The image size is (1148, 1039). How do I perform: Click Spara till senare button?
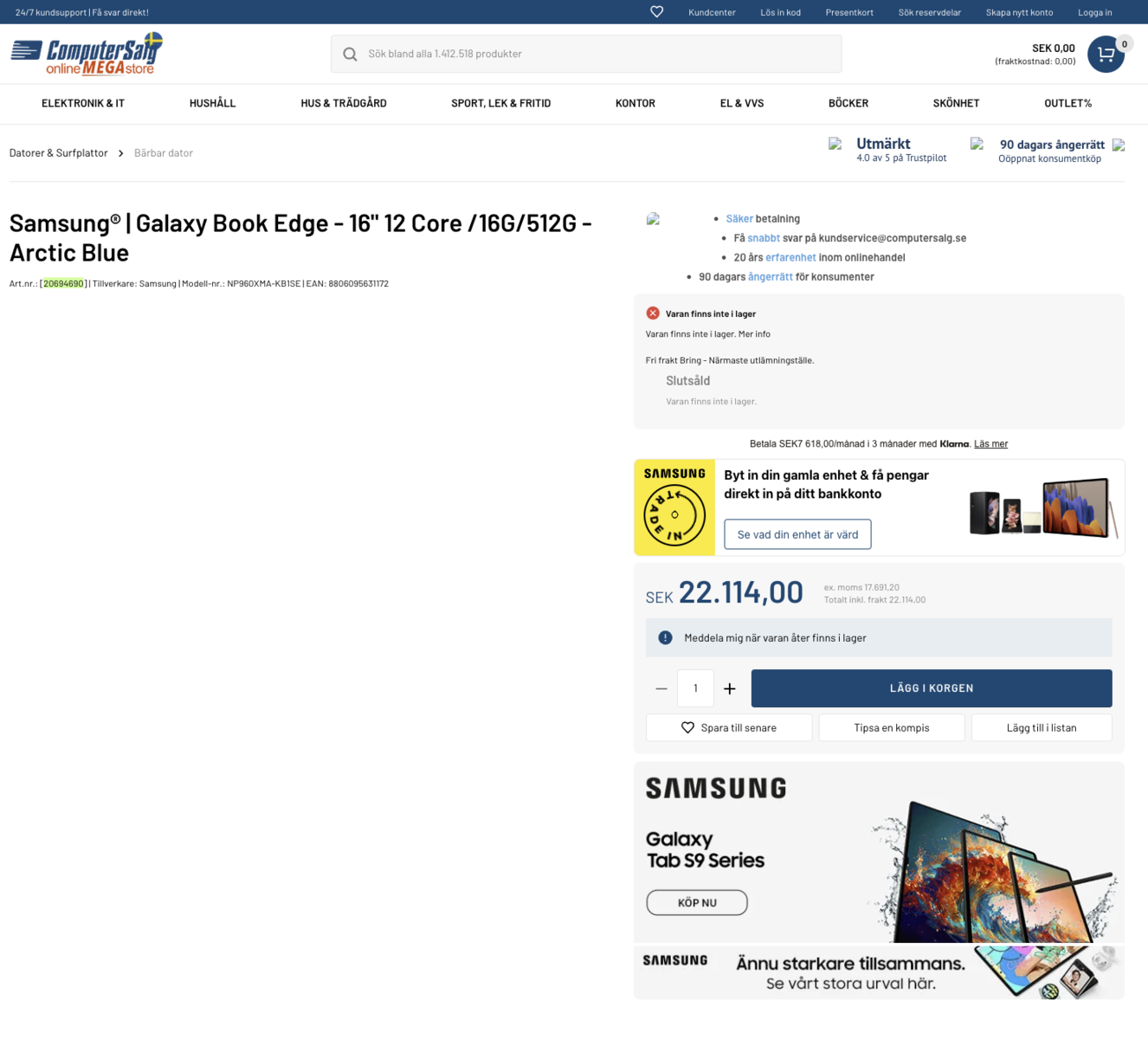tap(729, 728)
